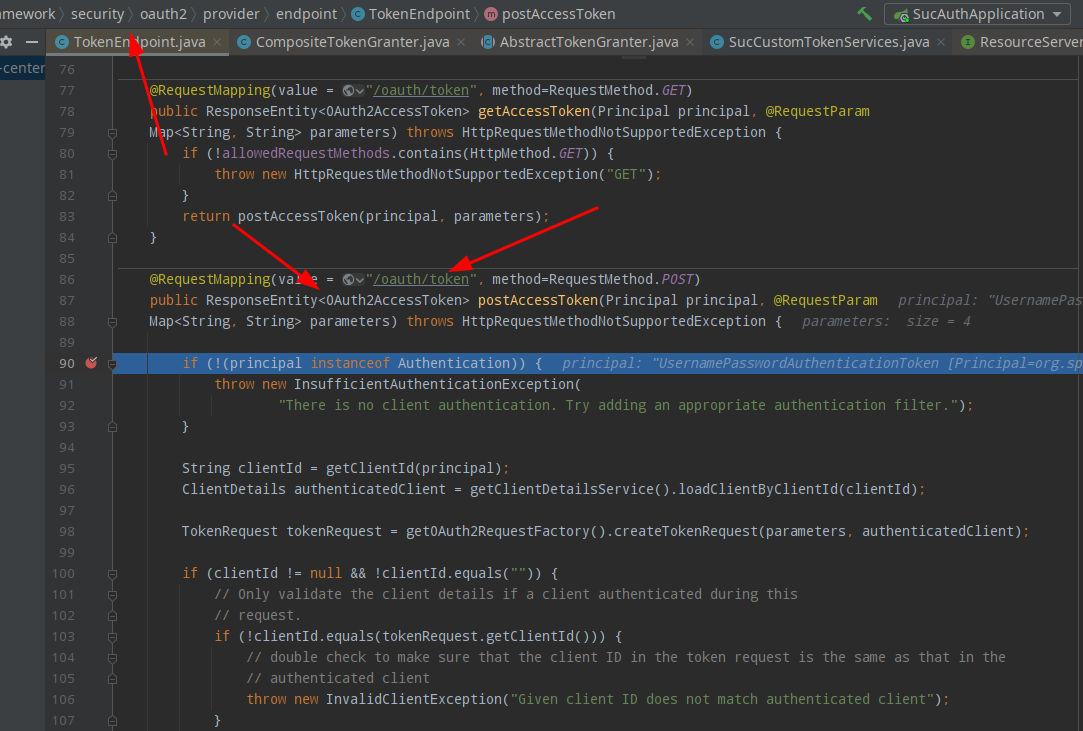Open the "/oauth/token" link on line 86
This screenshot has width=1083, height=731.
tap(421, 280)
